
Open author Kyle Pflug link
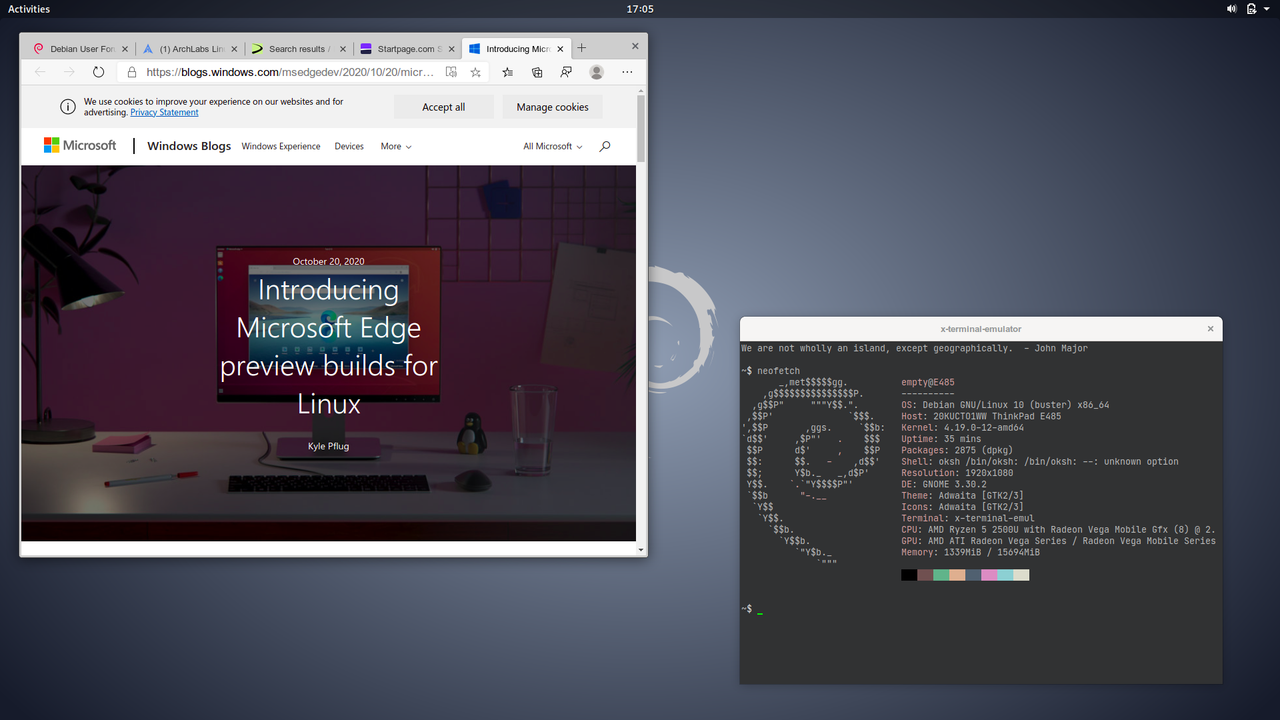tap(328, 446)
